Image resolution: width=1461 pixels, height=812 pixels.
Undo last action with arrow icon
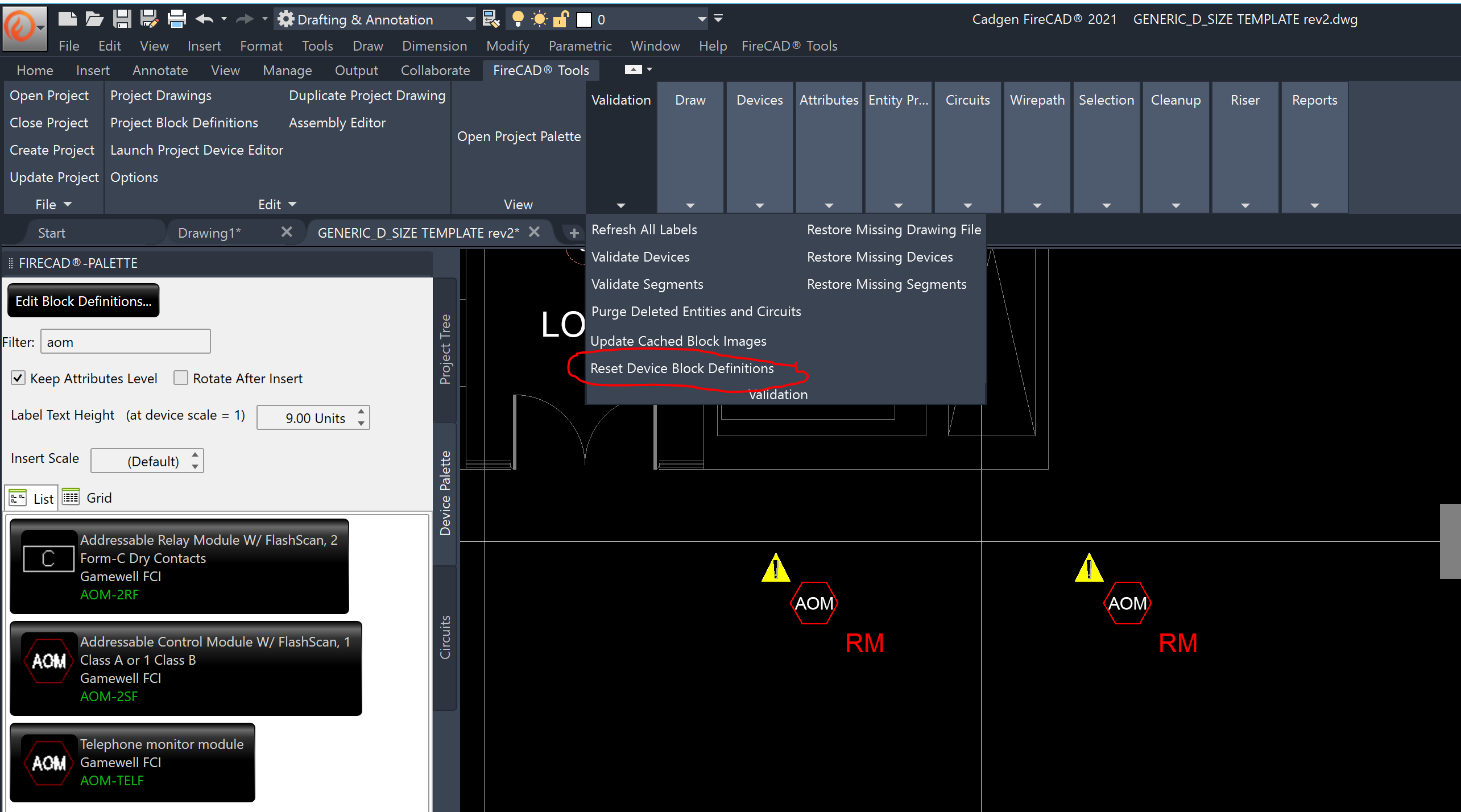click(204, 19)
